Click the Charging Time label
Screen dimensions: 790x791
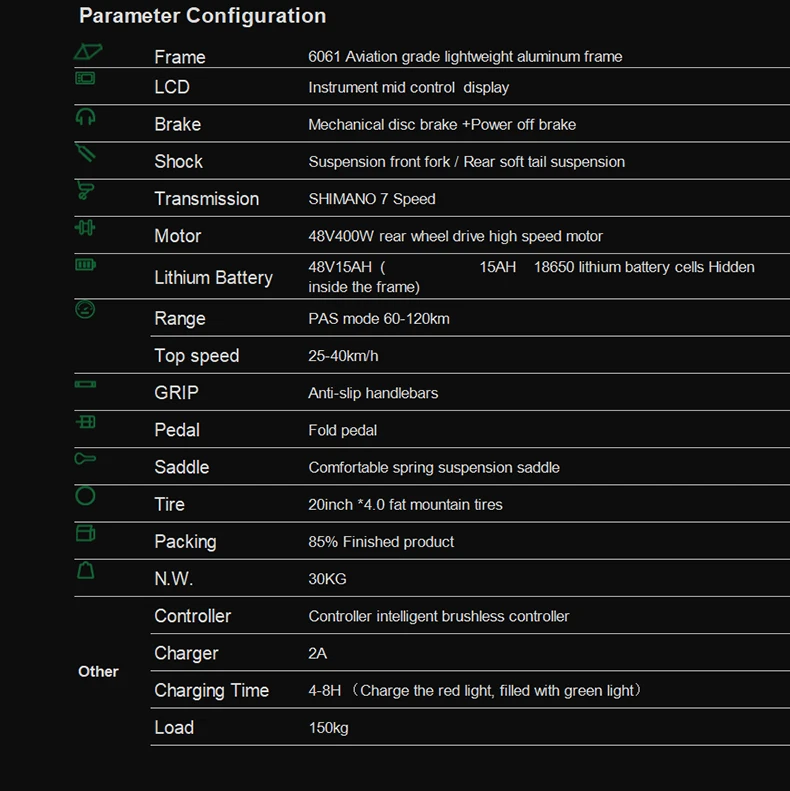[x=211, y=691]
